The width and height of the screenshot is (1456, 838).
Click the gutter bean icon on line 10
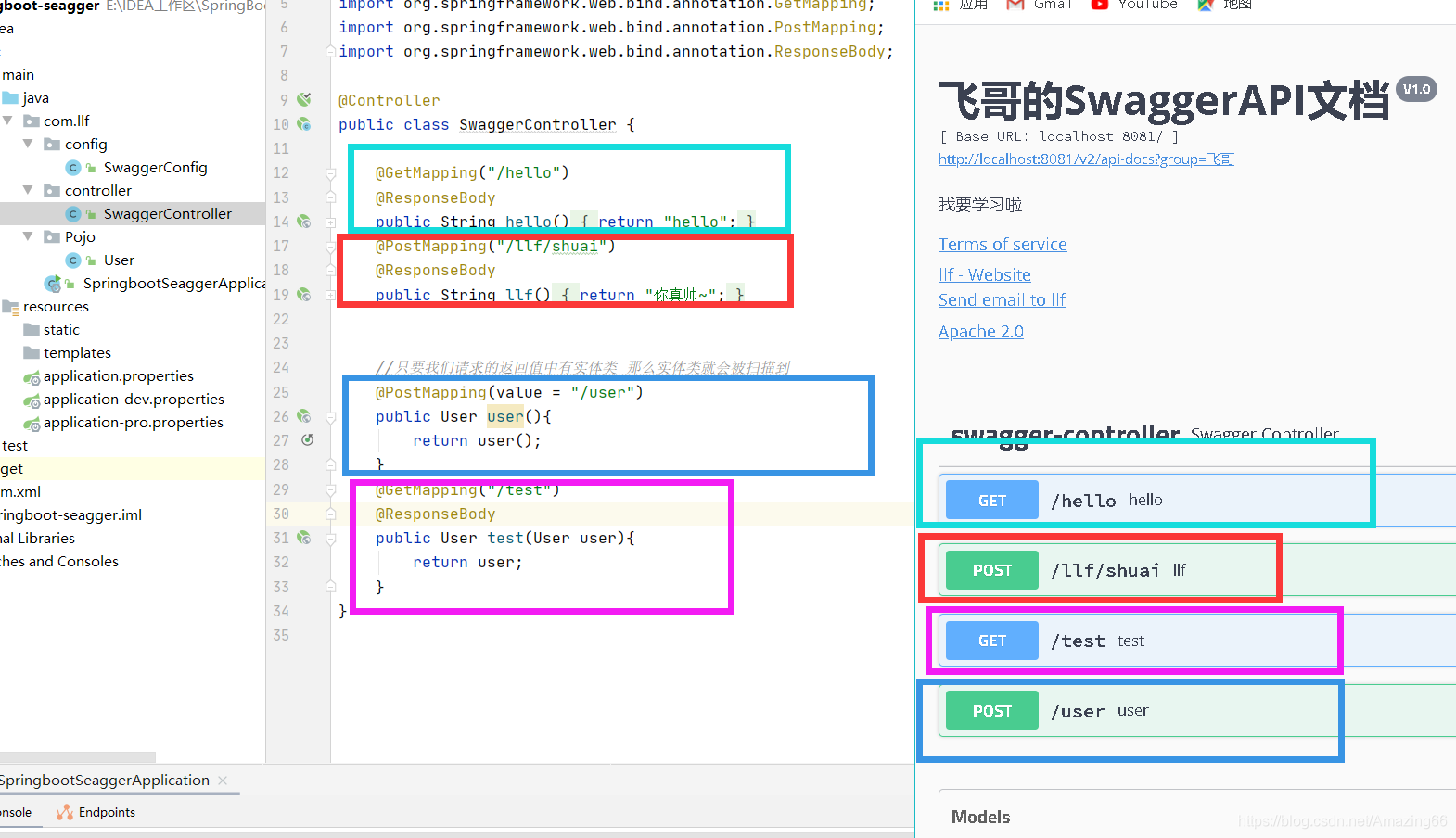pos(303,123)
